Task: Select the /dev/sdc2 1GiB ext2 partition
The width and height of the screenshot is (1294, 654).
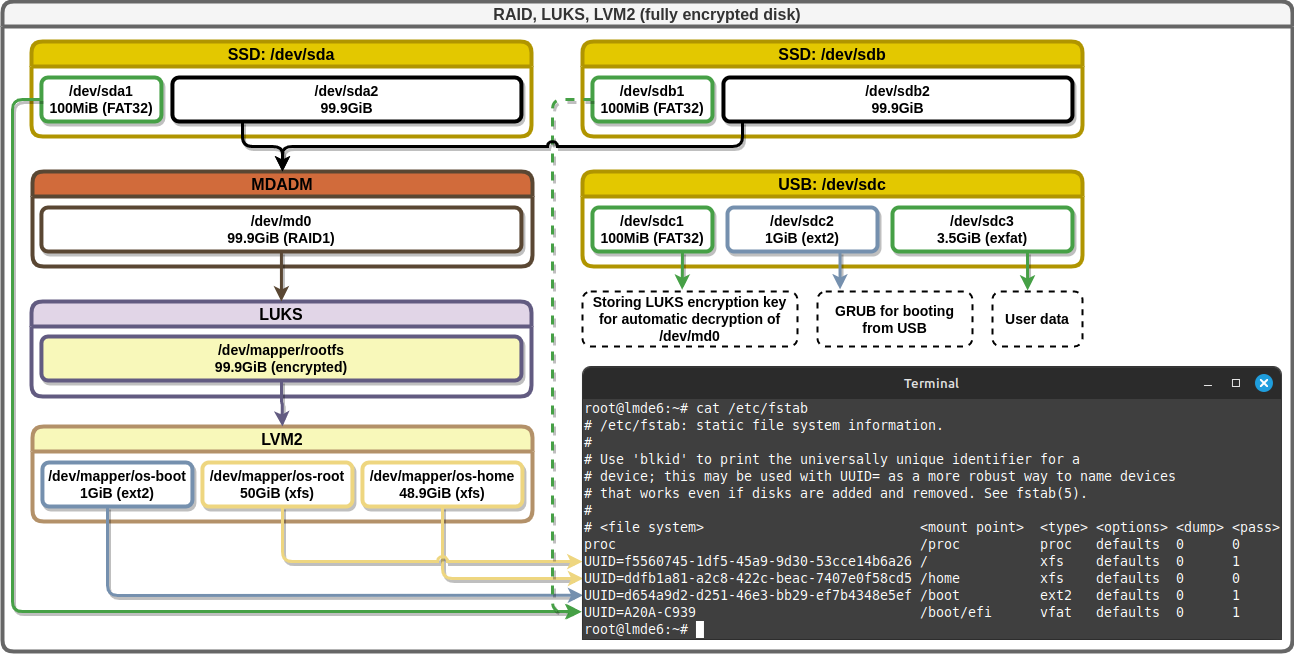Action: coord(802,229)
